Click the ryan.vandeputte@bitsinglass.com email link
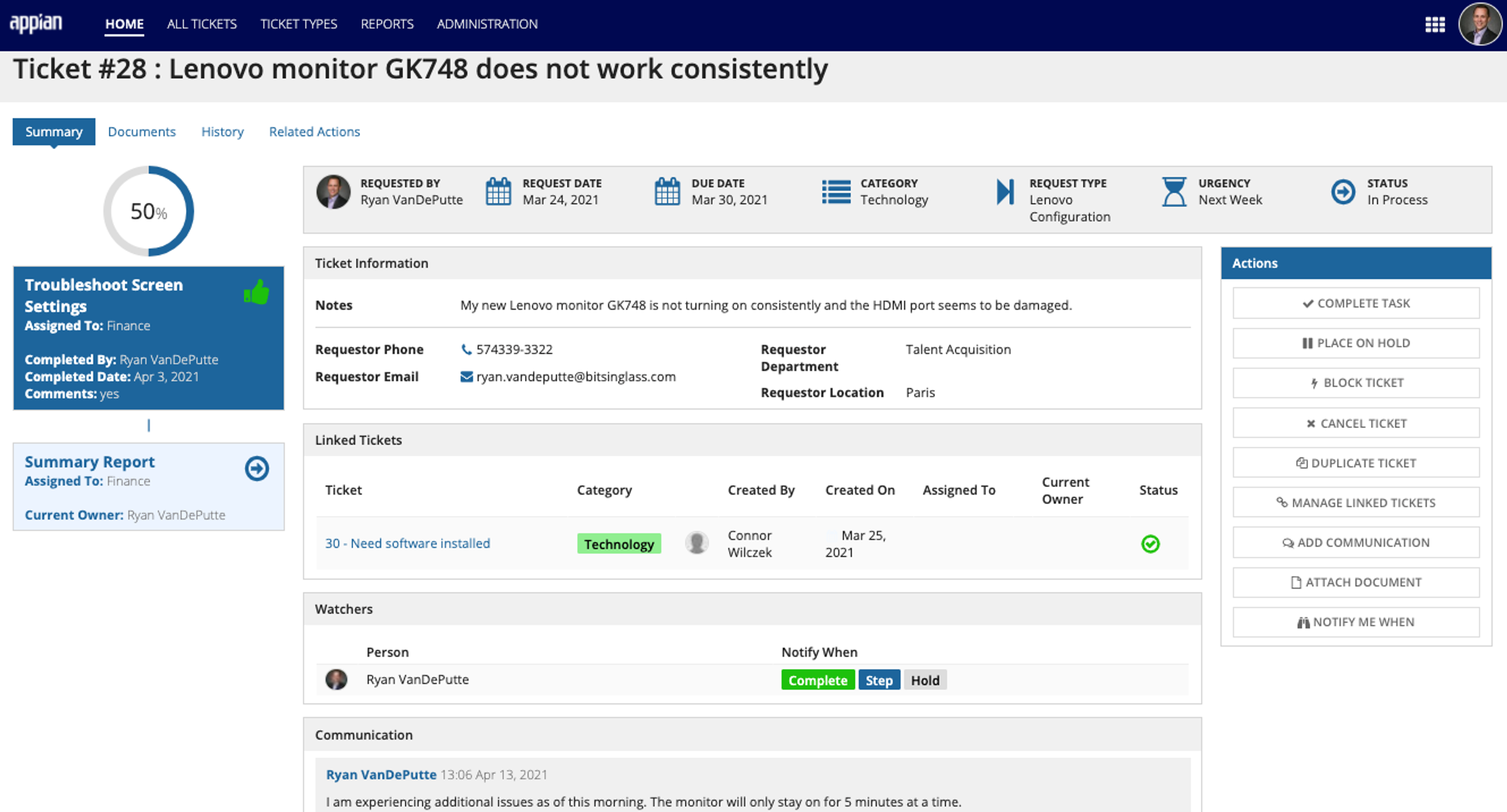1507x812 pixels. click(576, 377)
